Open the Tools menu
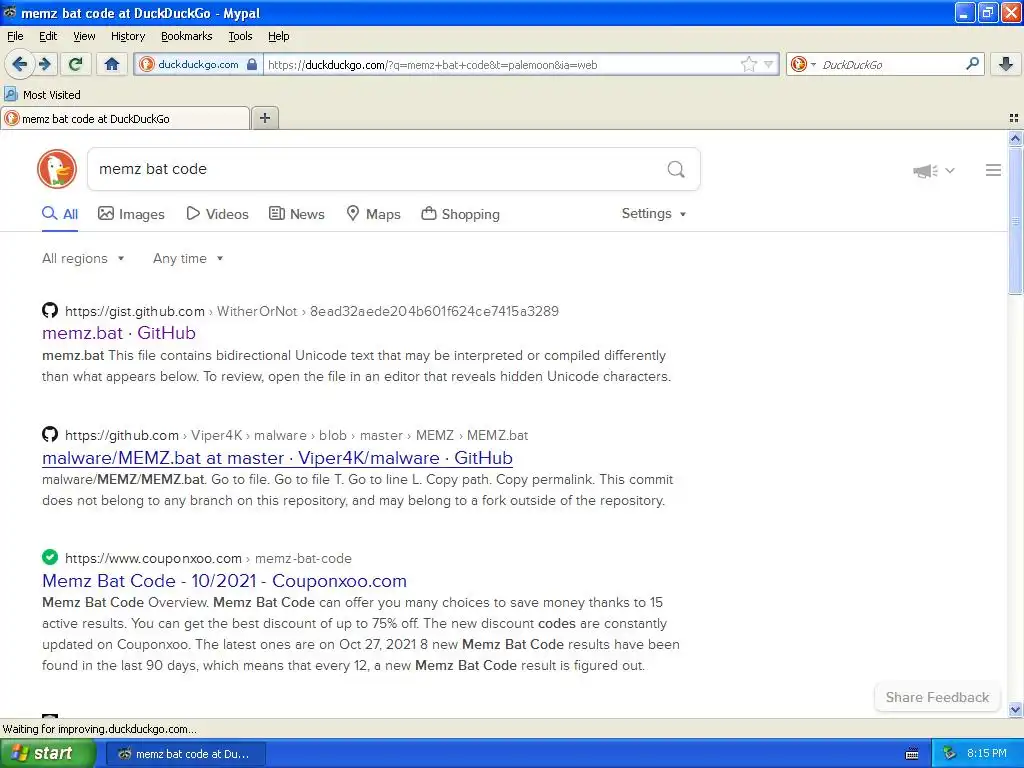Viewport: 1024px width, 768px height. (240, 36)
